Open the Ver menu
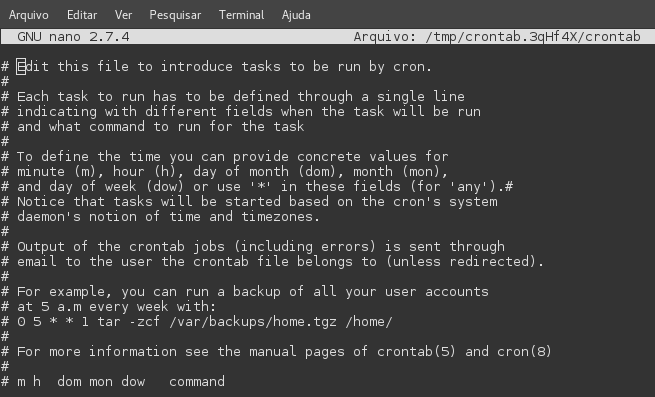The image size is (655, 397). tap(123, 15)
